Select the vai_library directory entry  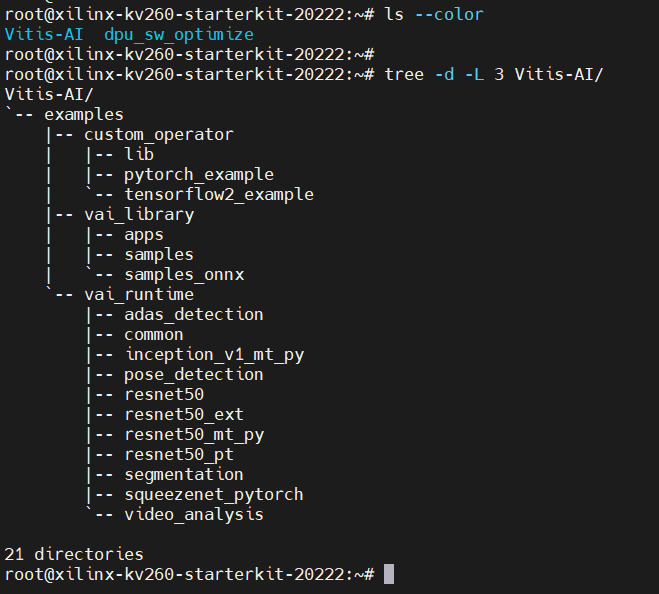[x=139, y=215]
